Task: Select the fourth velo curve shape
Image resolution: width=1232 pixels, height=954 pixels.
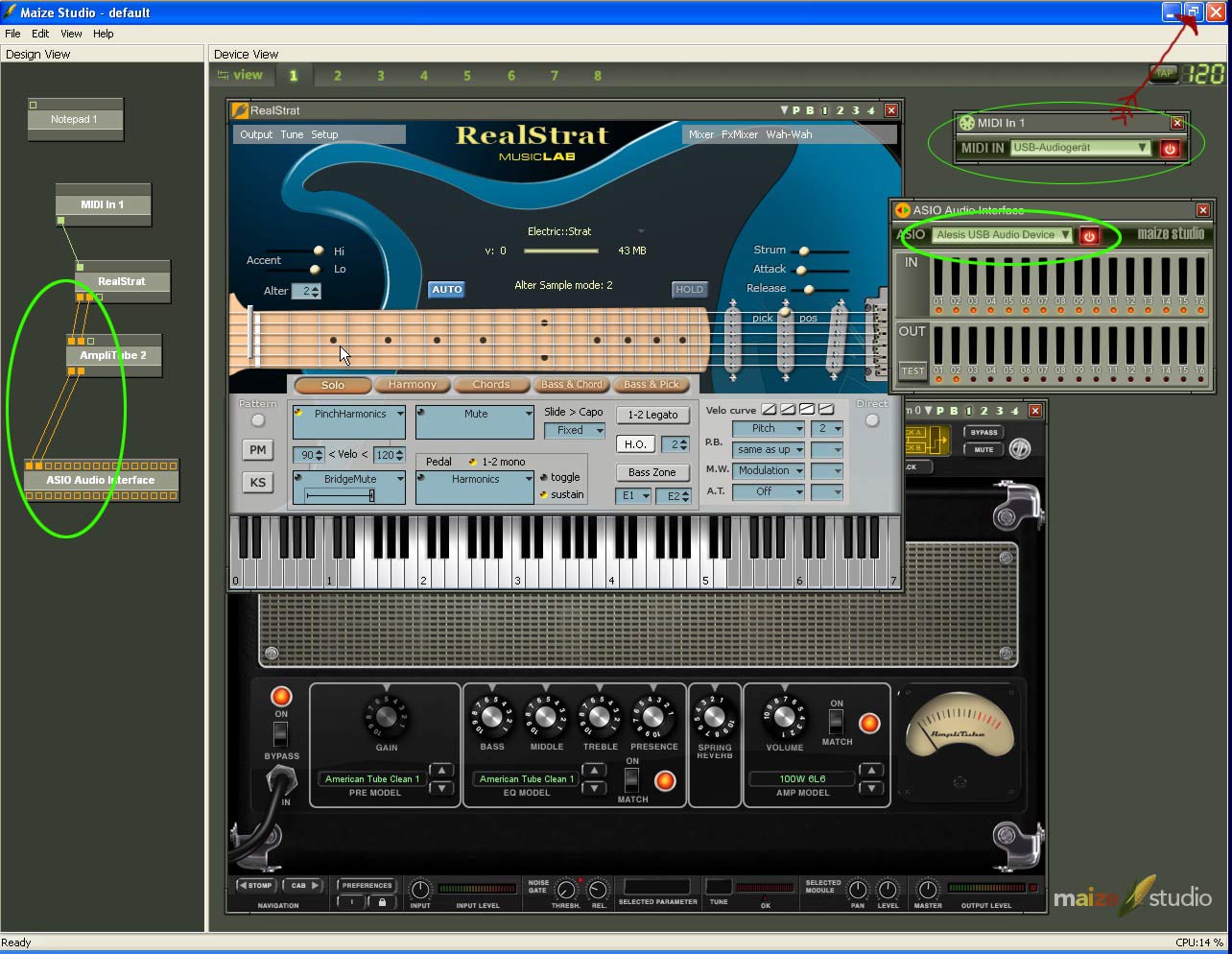Action: pyautogui.click(x=826, y=410)
